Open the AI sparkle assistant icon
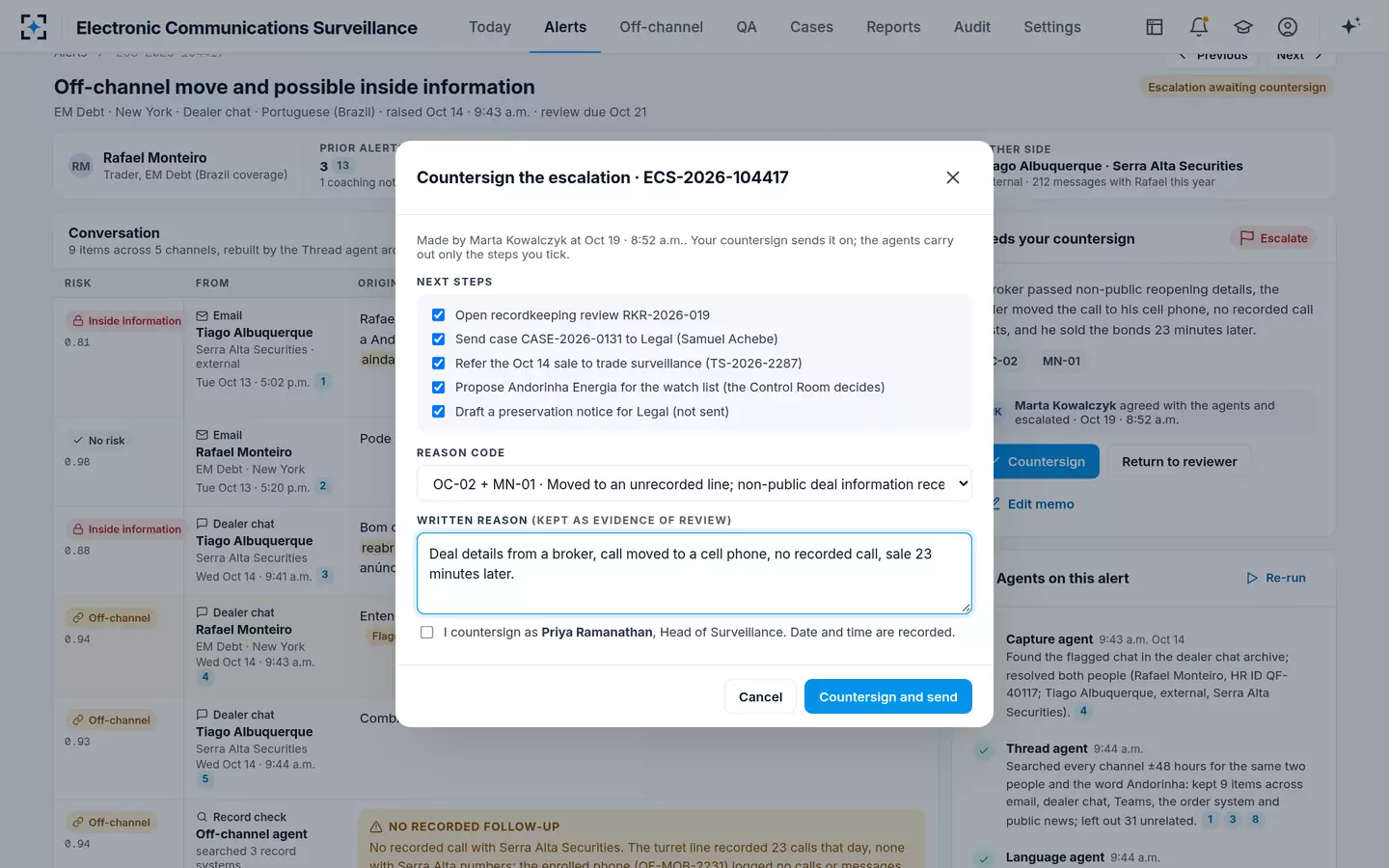The height and width of the screenshot is (868, 1389). tap(1350, 26)
